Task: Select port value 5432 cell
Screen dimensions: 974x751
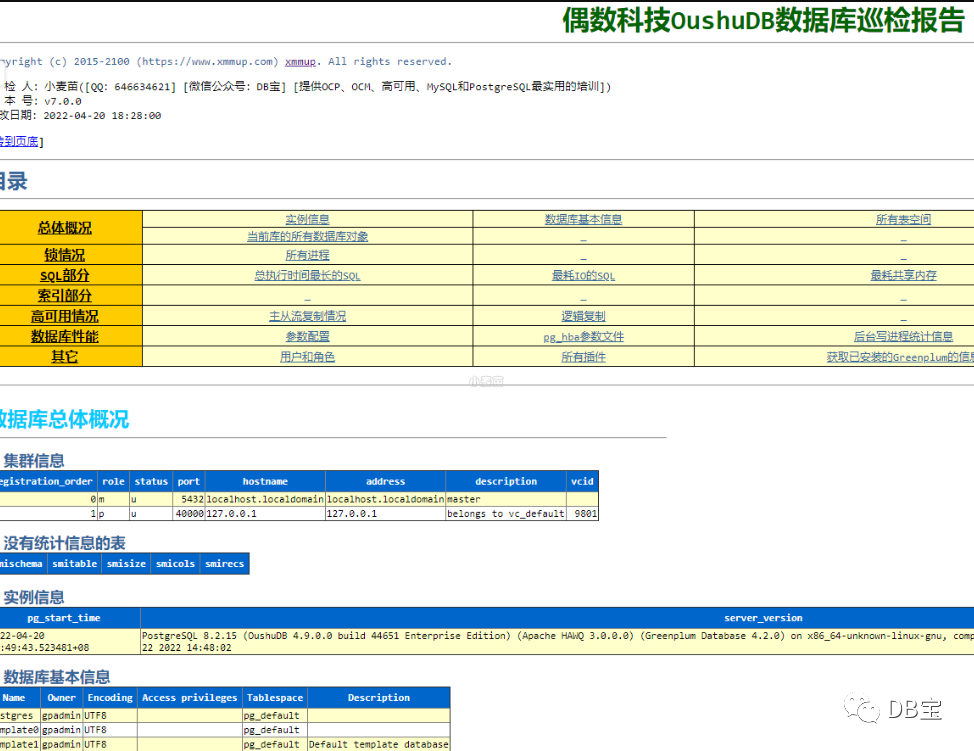Action: pyautogui.click(x=189, y=499)
